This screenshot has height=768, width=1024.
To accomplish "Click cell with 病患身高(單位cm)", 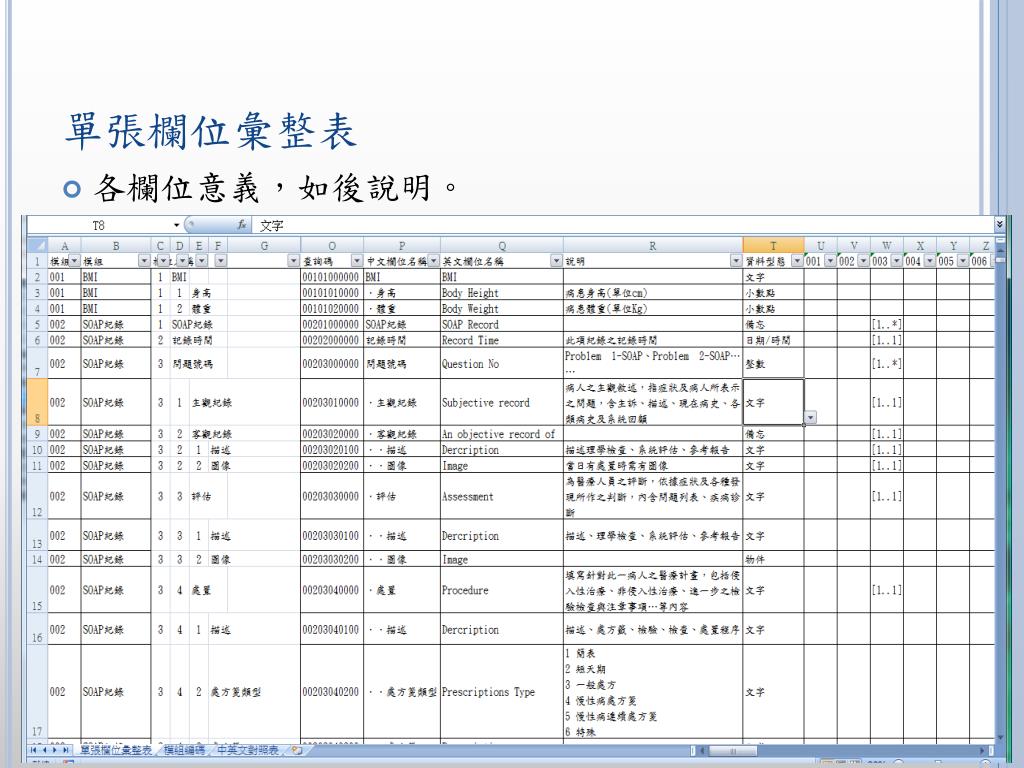I will 652,293.
